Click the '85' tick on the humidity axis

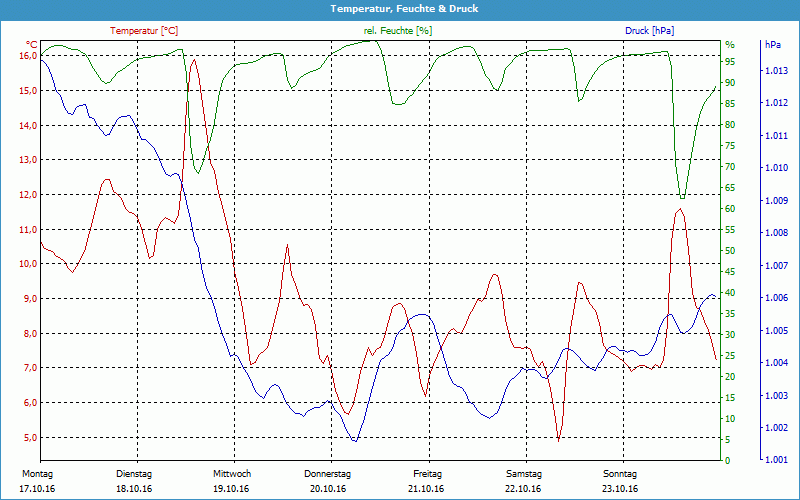(730, 104)
